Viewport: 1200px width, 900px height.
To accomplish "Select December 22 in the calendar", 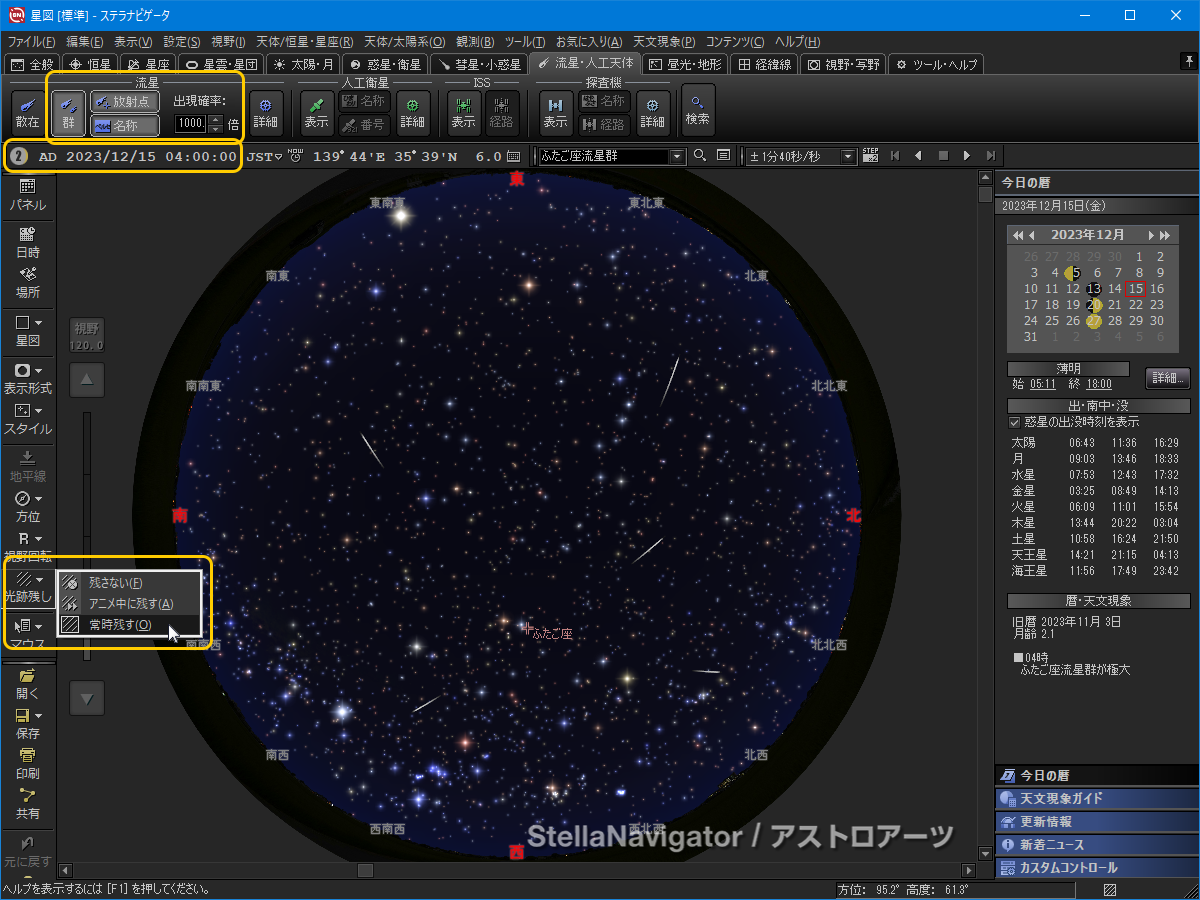I will pos(1135,305).
